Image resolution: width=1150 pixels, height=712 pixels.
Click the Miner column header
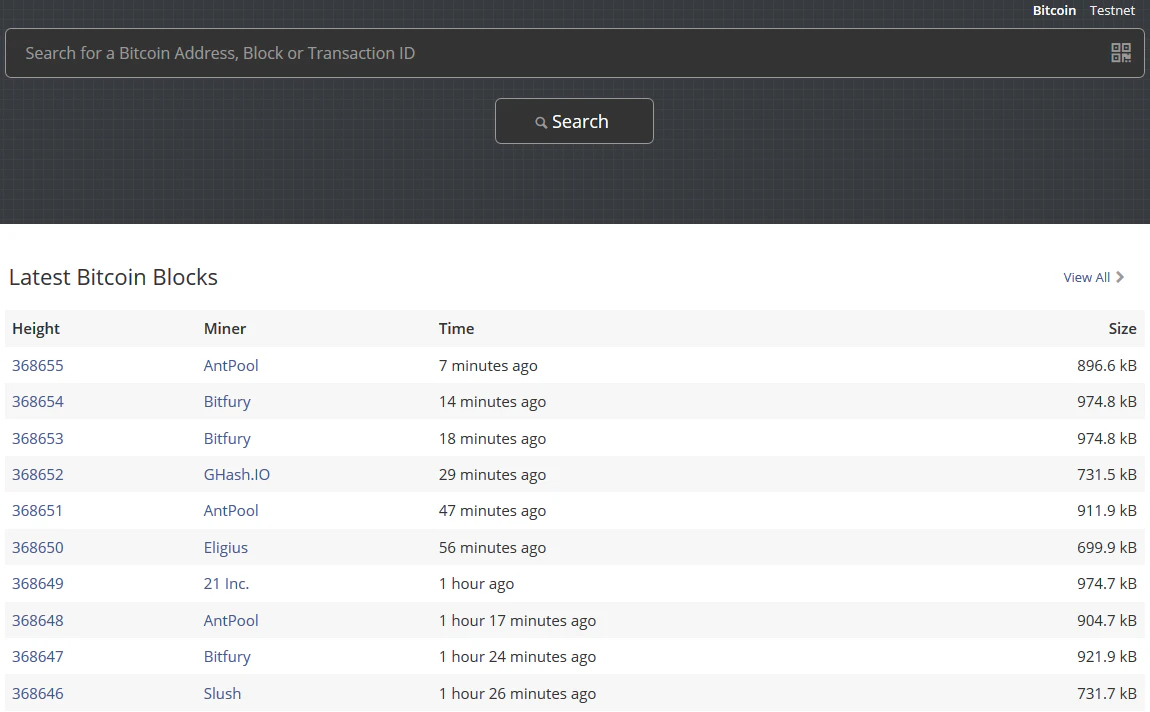[x=225, y=329]
